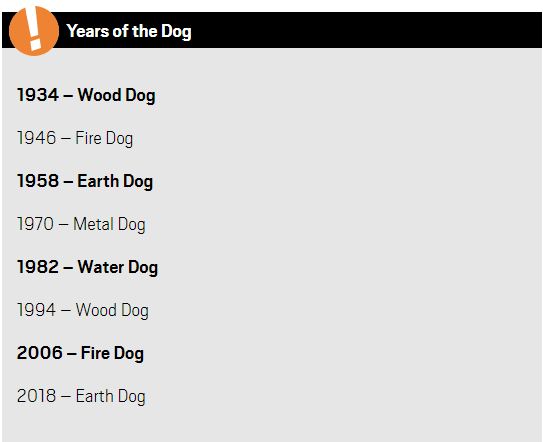Click the year 1970 text
This screenshot has height=442, width=543.
click(x=35, y=224)
